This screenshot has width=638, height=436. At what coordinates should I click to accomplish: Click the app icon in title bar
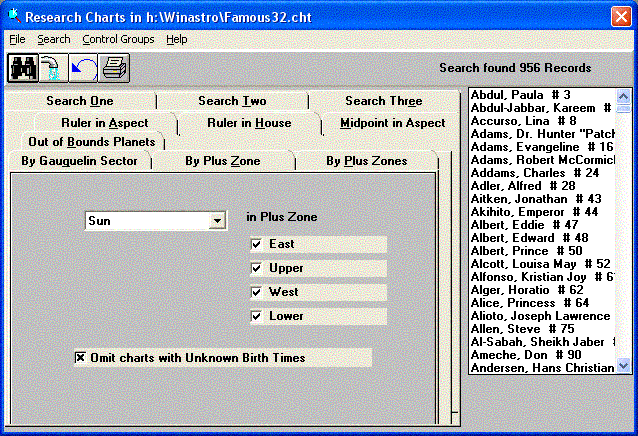pyautogui.click(x=12, y=16)
